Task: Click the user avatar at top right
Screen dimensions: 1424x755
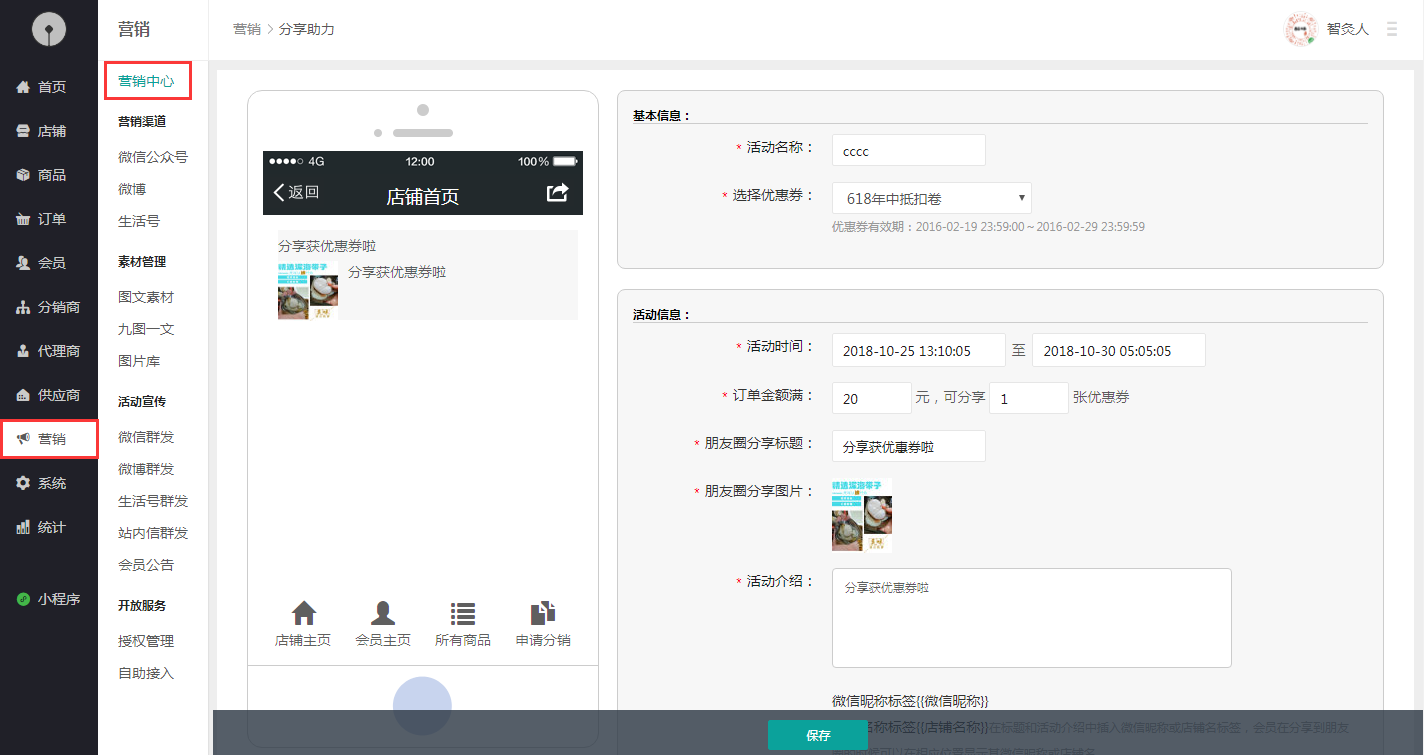Action: (x=1300, y=30)
